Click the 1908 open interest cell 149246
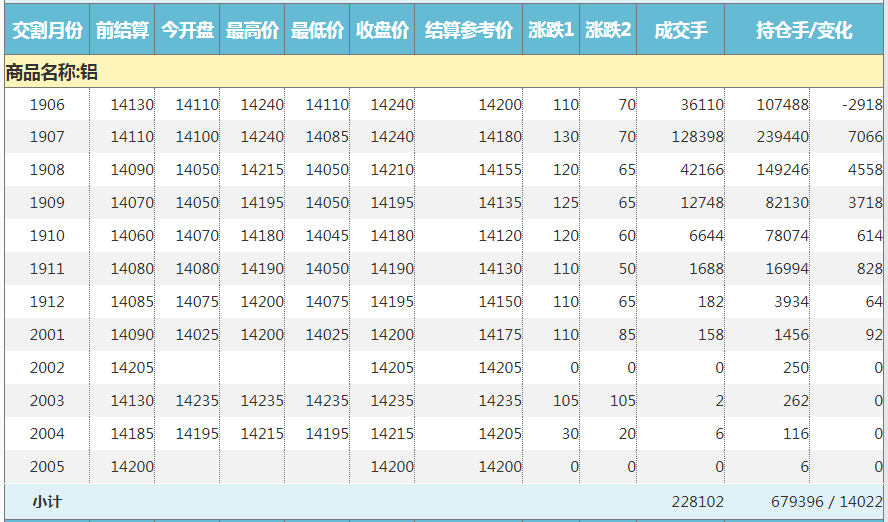 (x=783, y=170)
